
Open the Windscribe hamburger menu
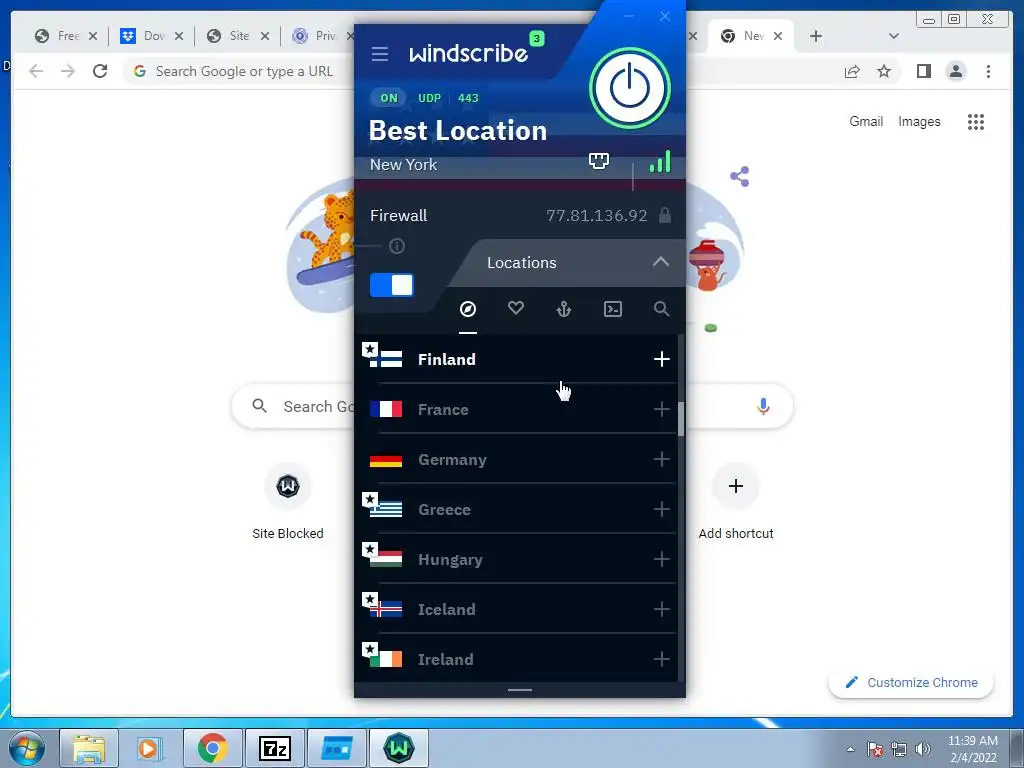(x=379, y=54)
